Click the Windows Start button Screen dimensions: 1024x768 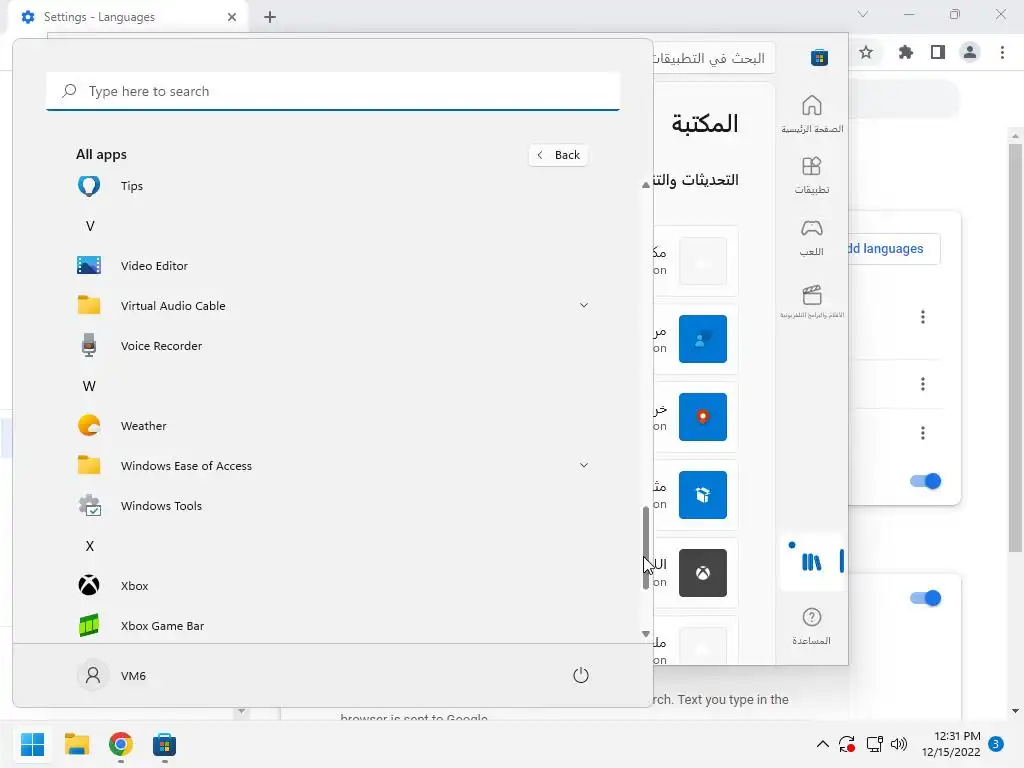coord(32,744)
